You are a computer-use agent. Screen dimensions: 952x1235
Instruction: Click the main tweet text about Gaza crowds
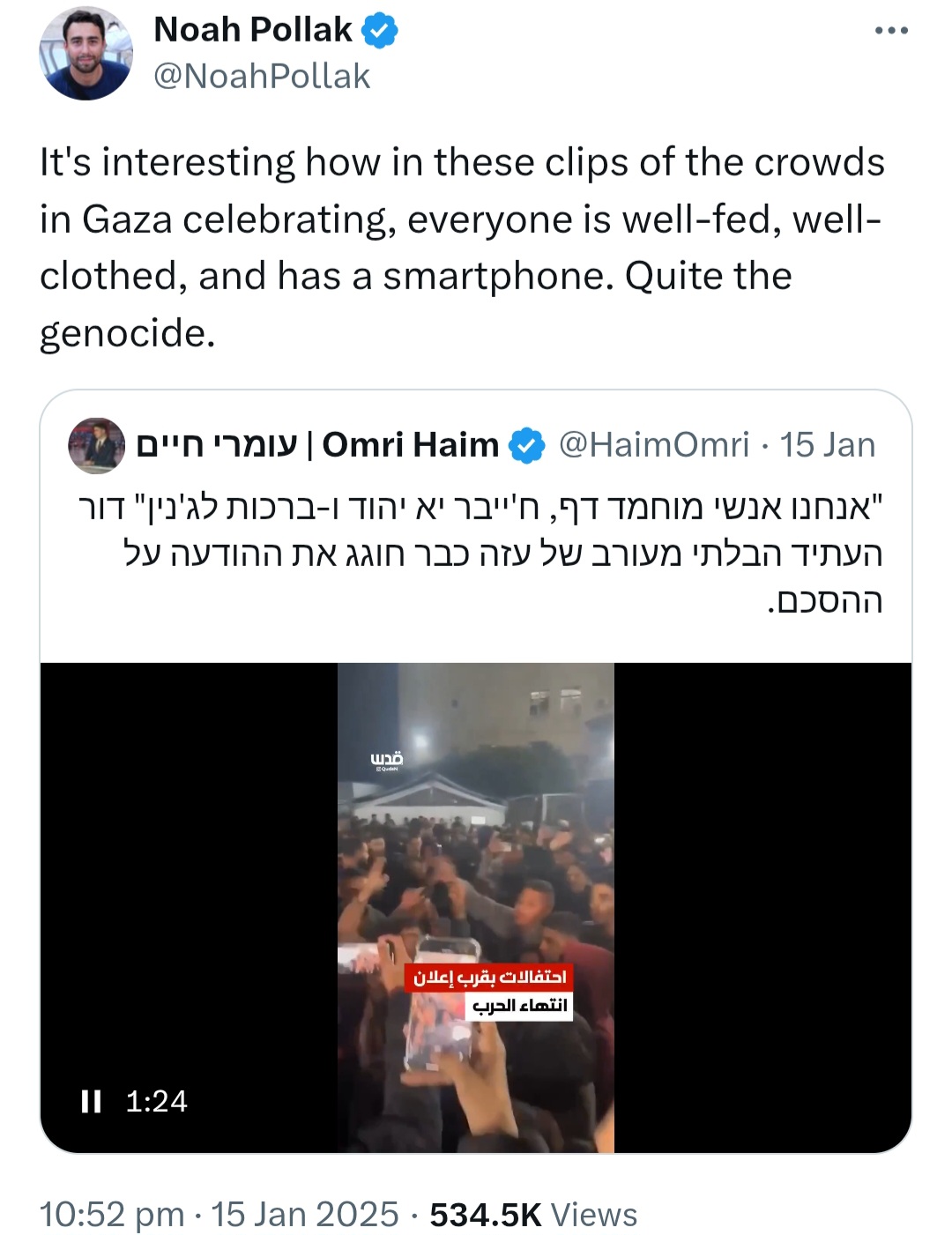pyautogui.click(x=462, y=247)
